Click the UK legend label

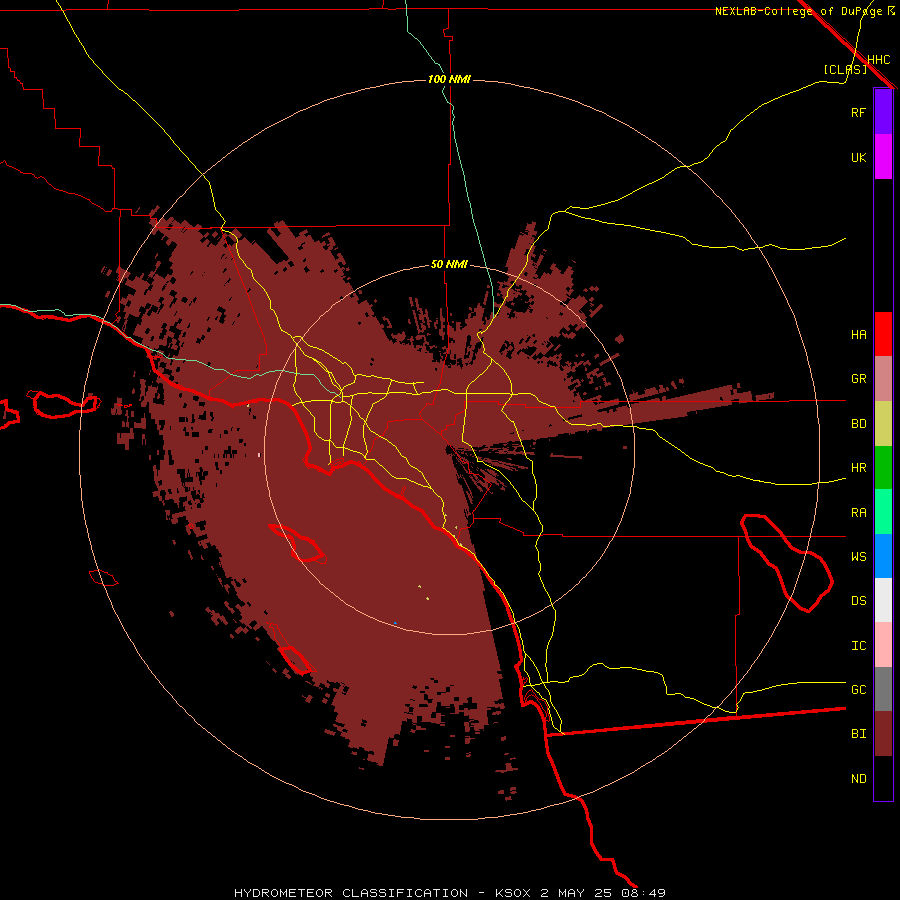pyautogui.click(x=858, y=157)
